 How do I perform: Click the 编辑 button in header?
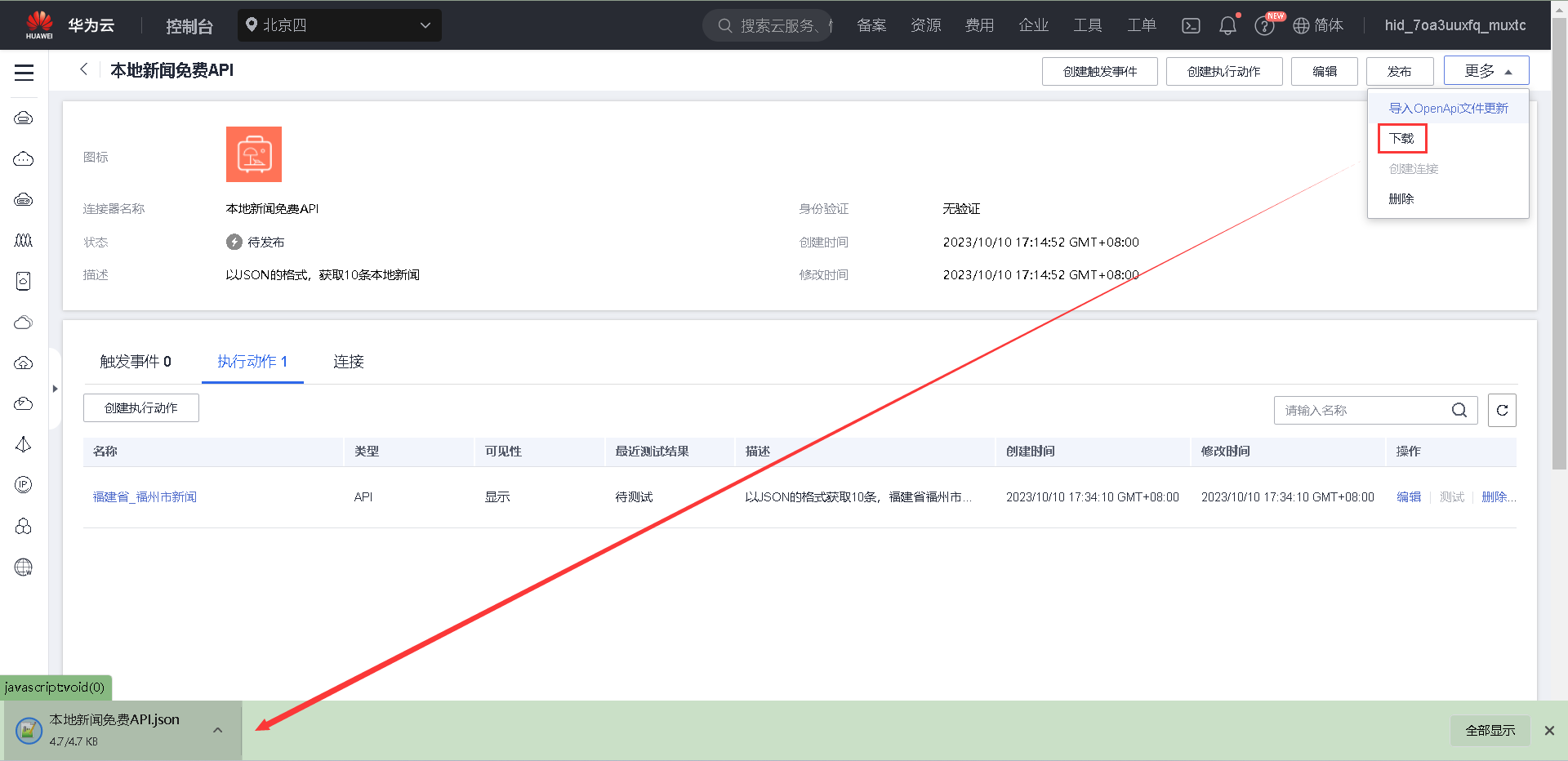pyautogui.click(x=1325, y=71)
